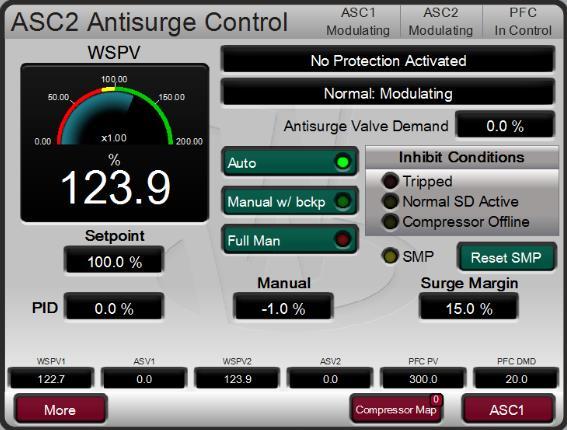Viewport: 567px width, 430px height.
Task: Open the Compressor Map screen
Action: point(396,409)
